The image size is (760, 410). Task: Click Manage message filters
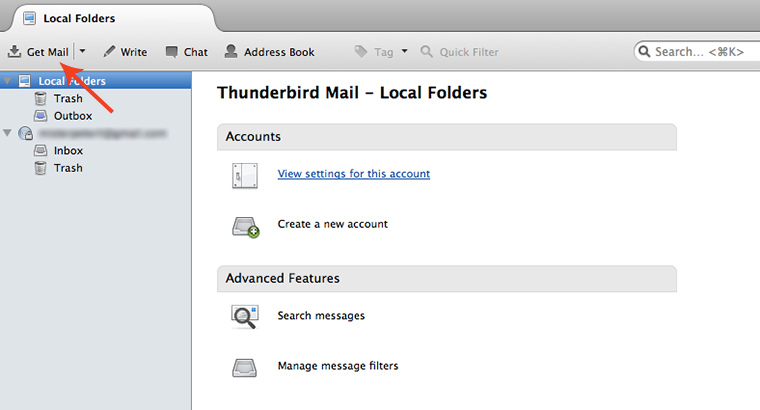[x=338, y=366]
